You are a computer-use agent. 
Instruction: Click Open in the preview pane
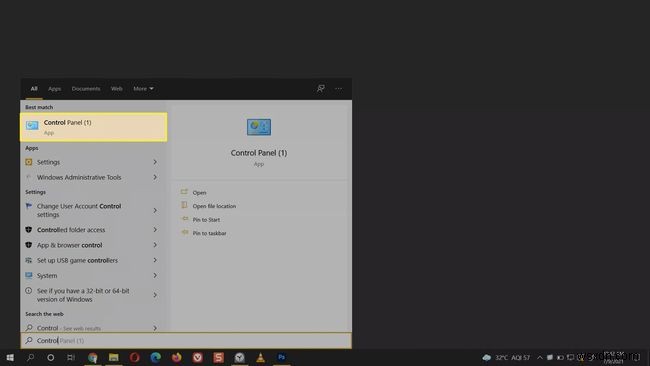[x=199, y=193]
